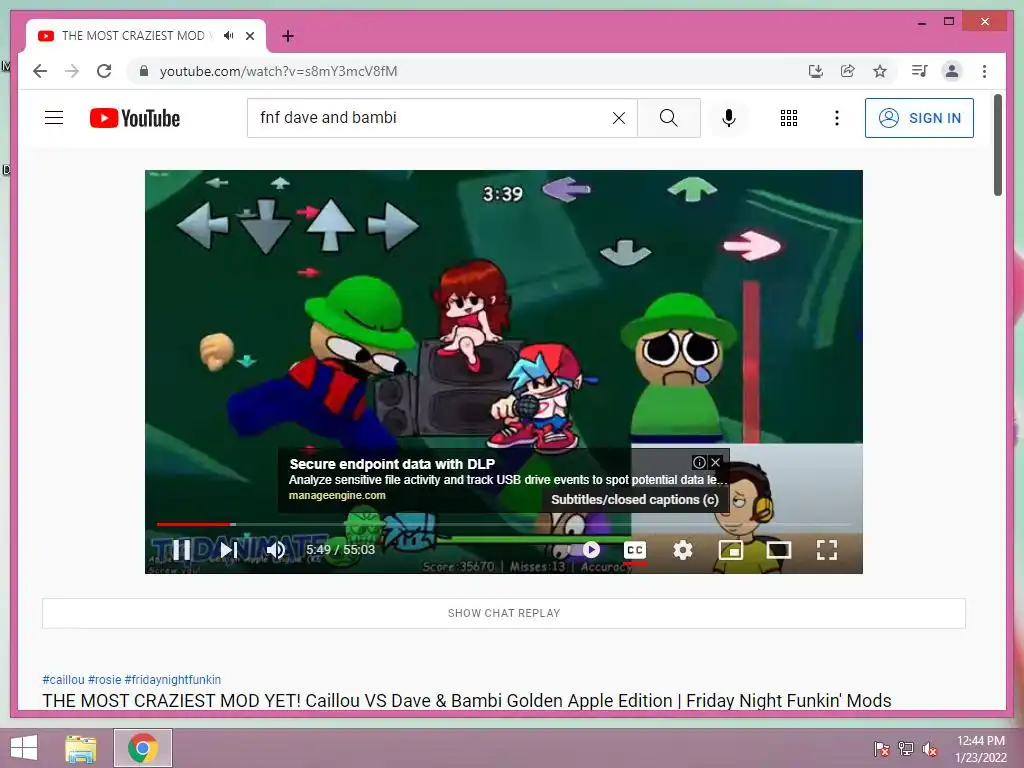Mute the video player volume
The image size is (1024, 768).
[276, 550]
